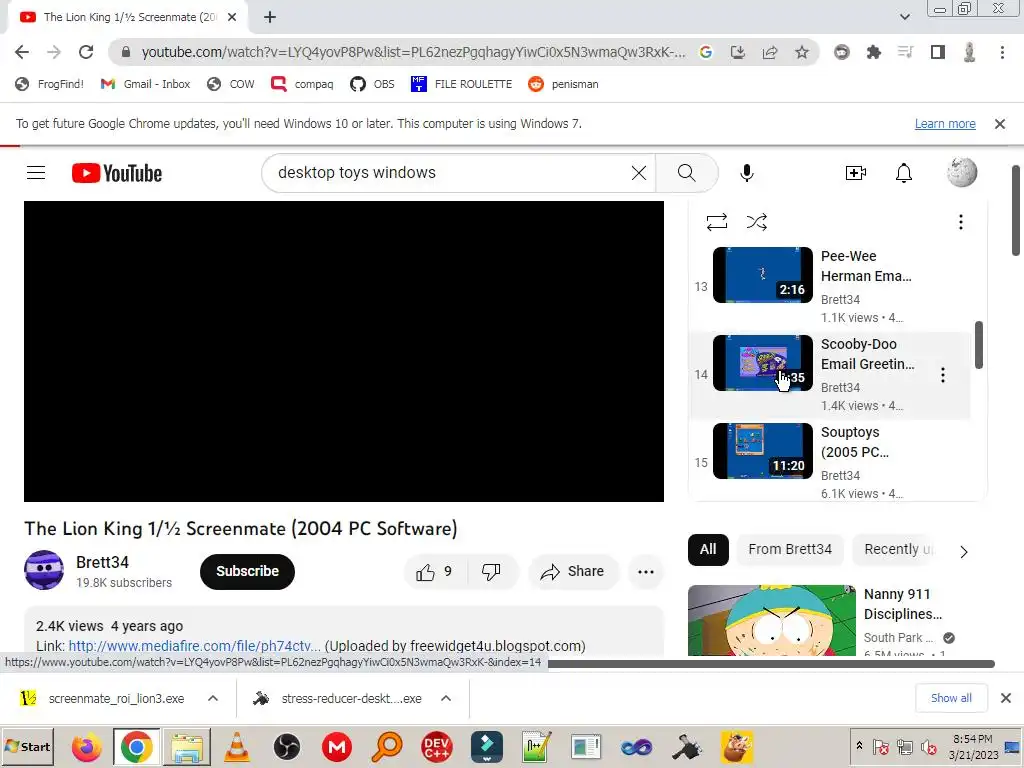Play the Souptoys 2005 PC video
Viewport: 1024px width, 768px height.
tap(763, 451)
